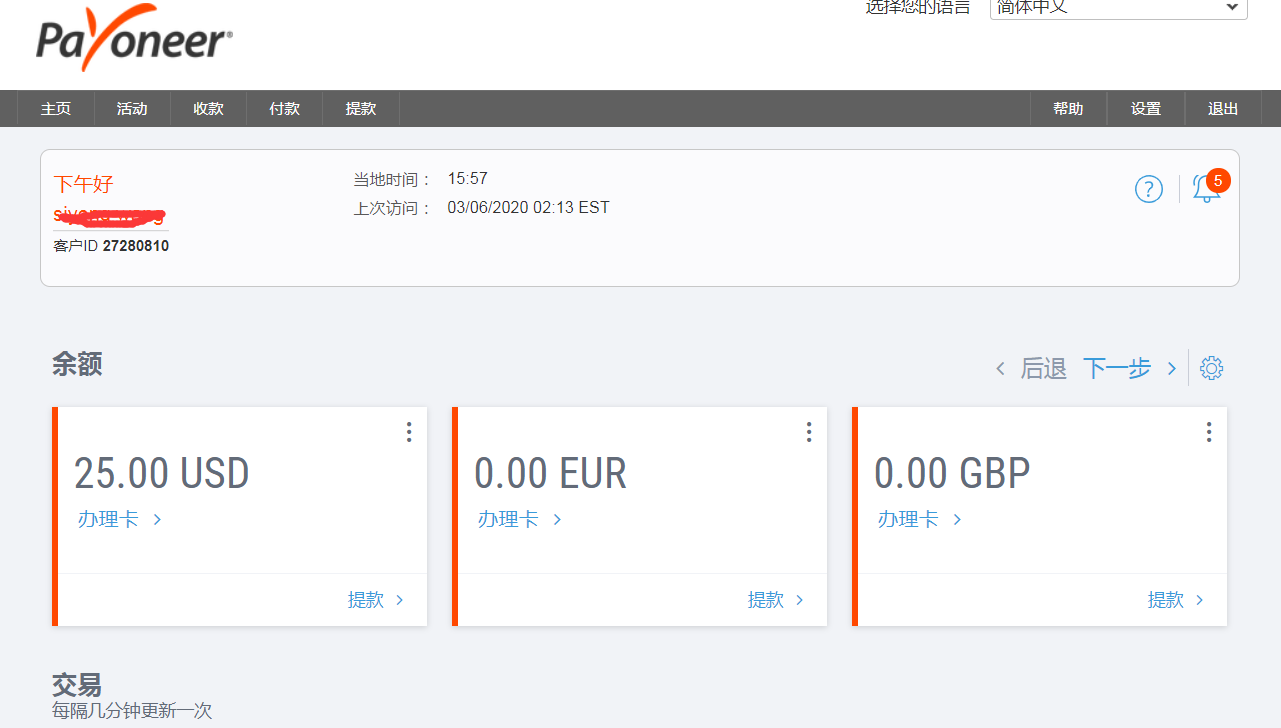
Task: Open 设置 in the navigation bar
Action: pos(1146,109)
